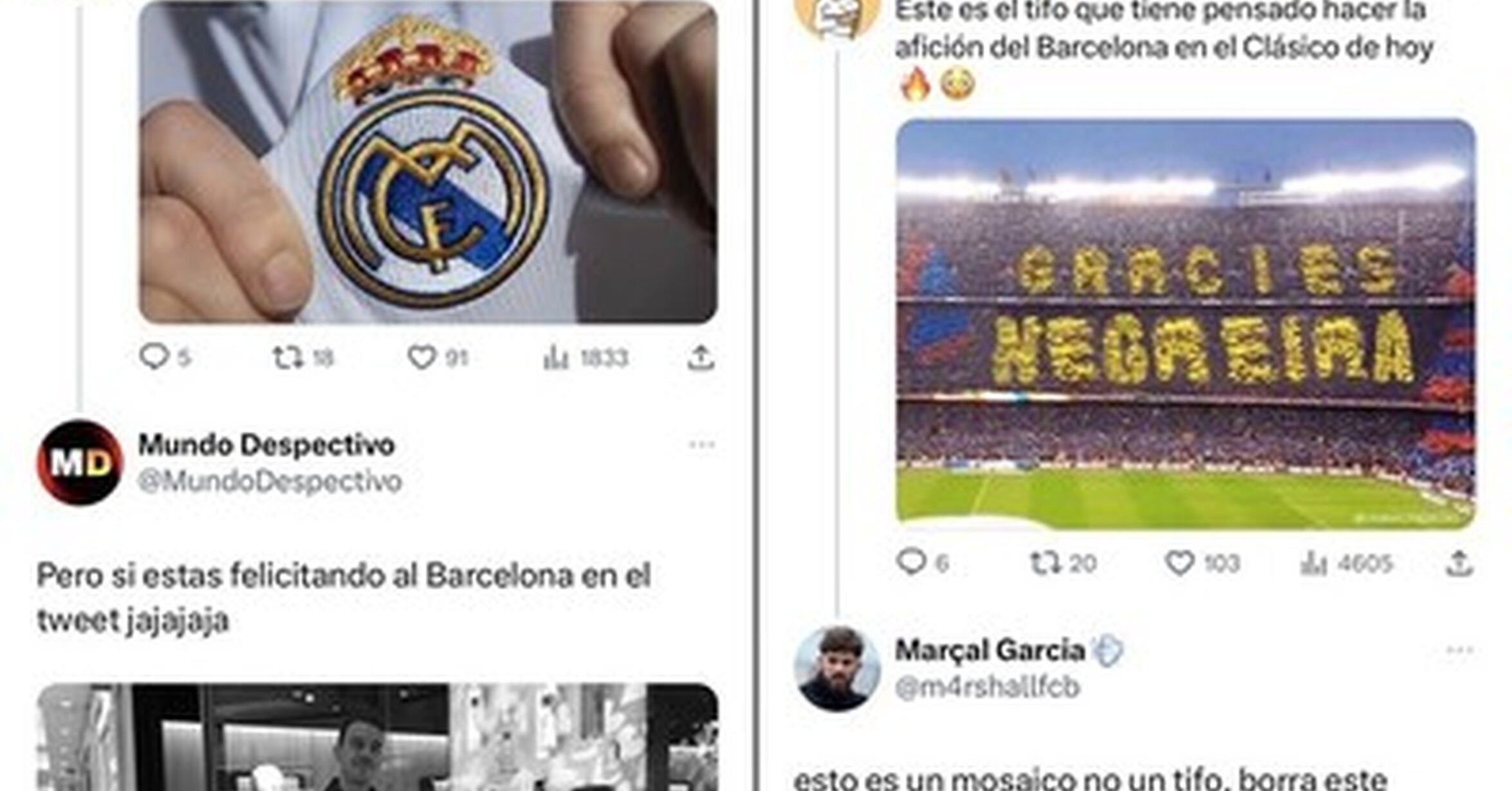Screen dimensions: 1512x791
Task: Open replies on the Real Madrid crest tweet
Action: pos(165,357)
